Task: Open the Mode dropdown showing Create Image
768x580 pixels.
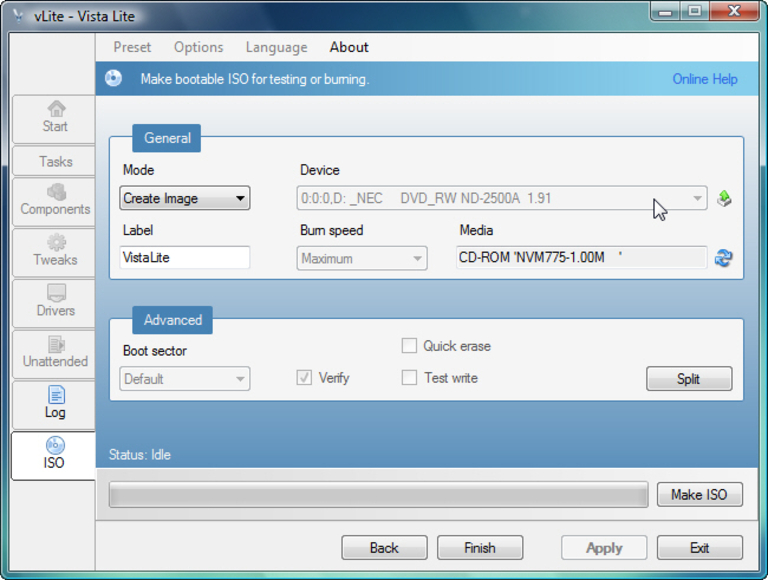Action: click(x=185, y=198)
